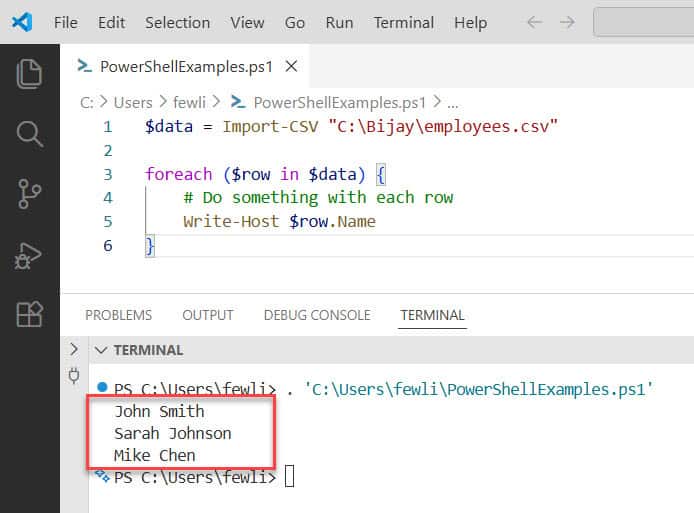Click the VS Code logo icon
Image resolution: width=694 pixels, height=513 pixels.
coord(22,22)
